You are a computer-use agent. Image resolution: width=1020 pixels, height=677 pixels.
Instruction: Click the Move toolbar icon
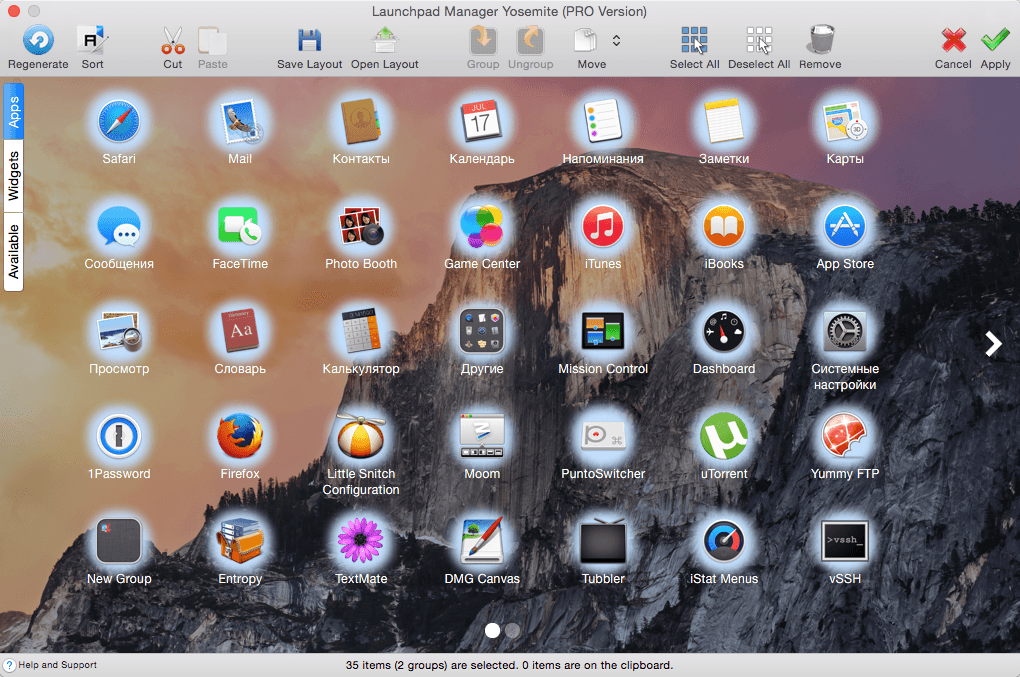(x=585, y=40)
